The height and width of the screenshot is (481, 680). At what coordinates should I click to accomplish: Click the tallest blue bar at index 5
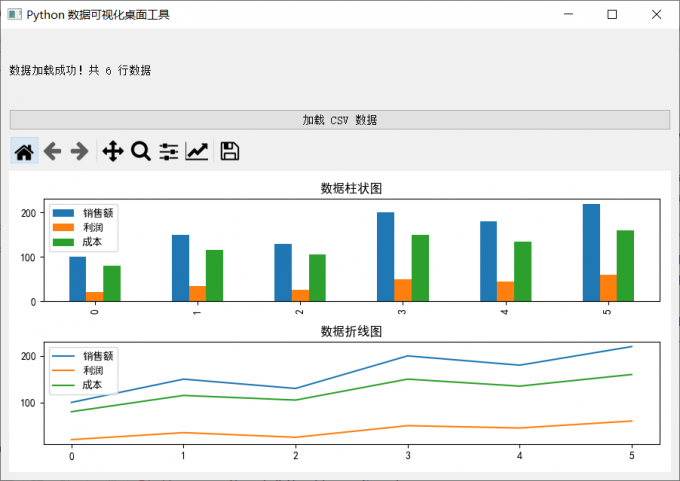point(591,252)
